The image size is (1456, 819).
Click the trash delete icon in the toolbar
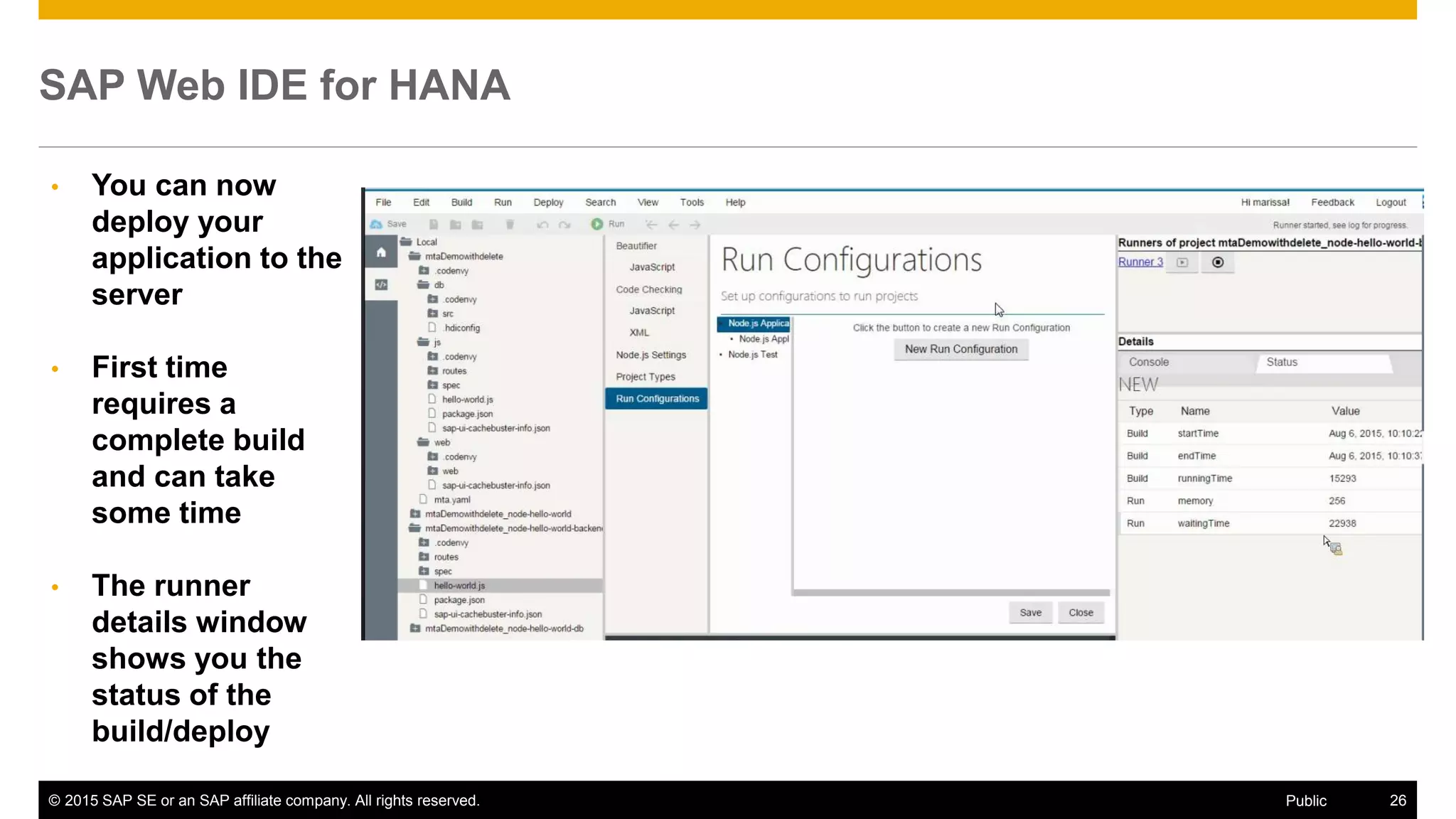(x=510, y=225)
